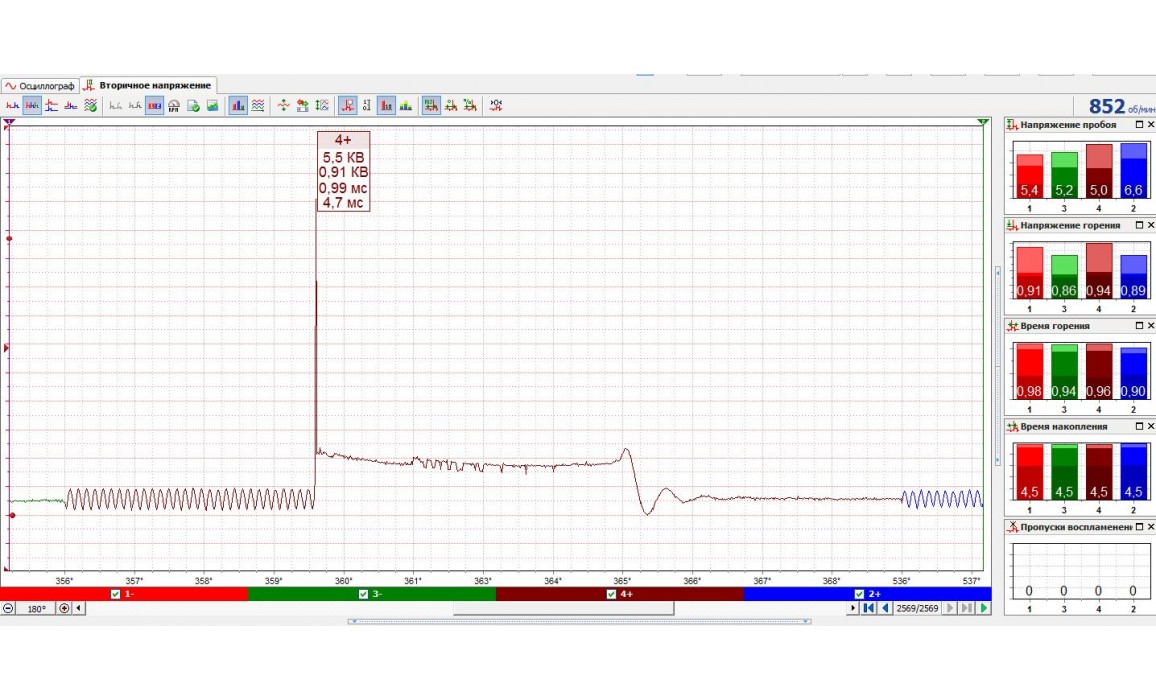Screen dimensions: 1156x700
Task: Maximize the Напряжение пробоя panel
Action: (1139, 125)
